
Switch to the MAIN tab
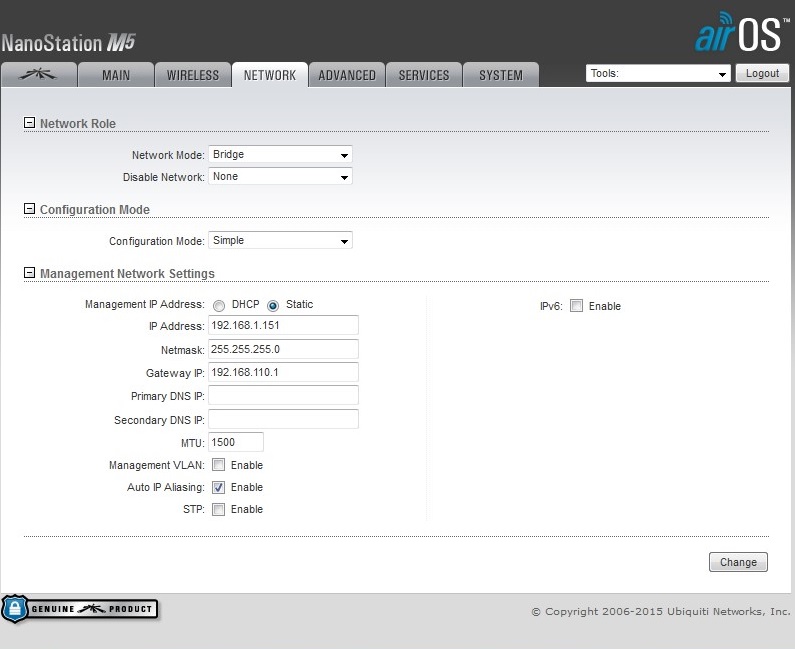pyautogui.click(x=116, y=75)
